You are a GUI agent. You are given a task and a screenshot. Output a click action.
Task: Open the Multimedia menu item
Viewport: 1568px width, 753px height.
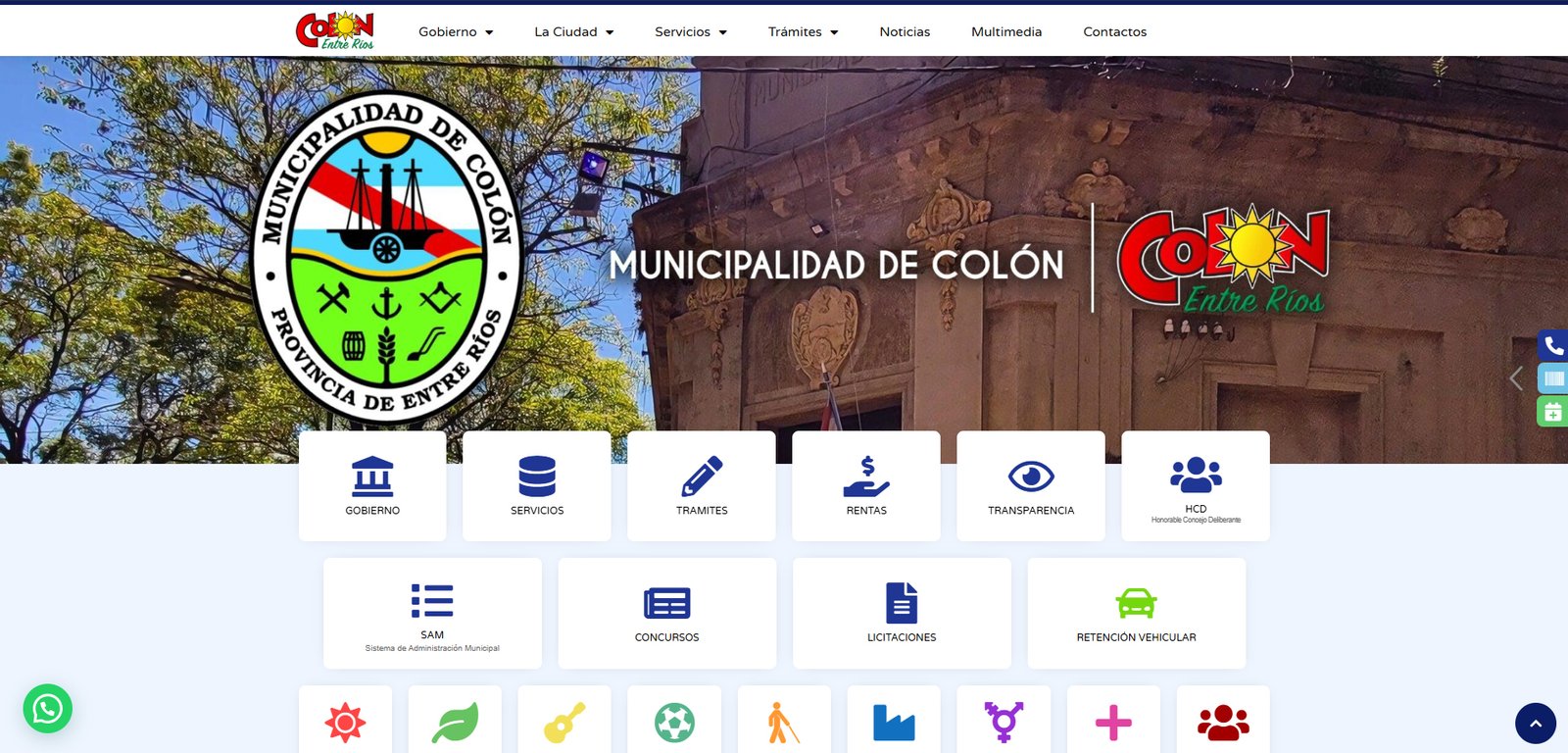(1006, 31)
